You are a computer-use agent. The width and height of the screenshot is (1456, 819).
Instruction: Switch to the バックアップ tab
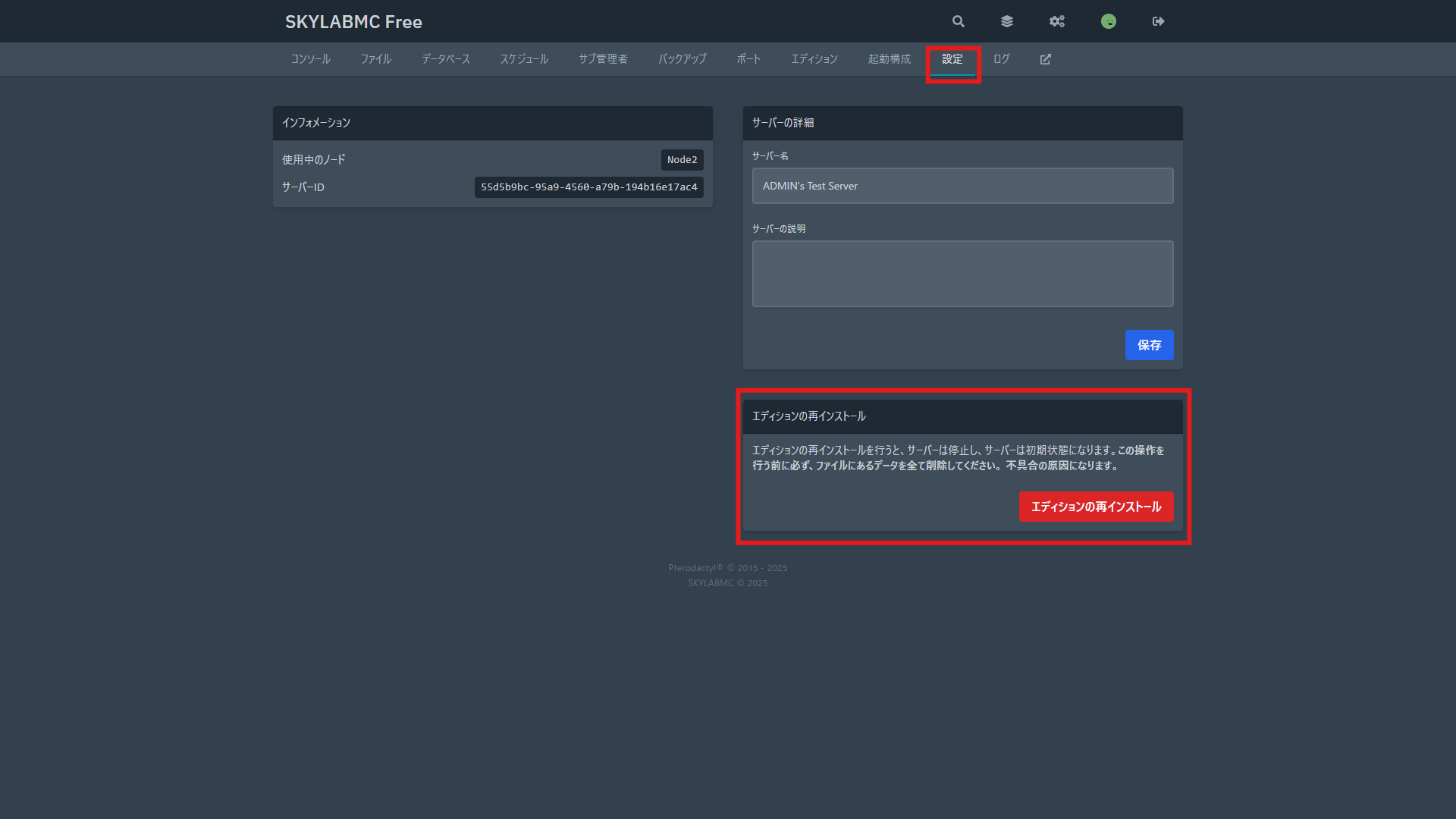(682, 59)
